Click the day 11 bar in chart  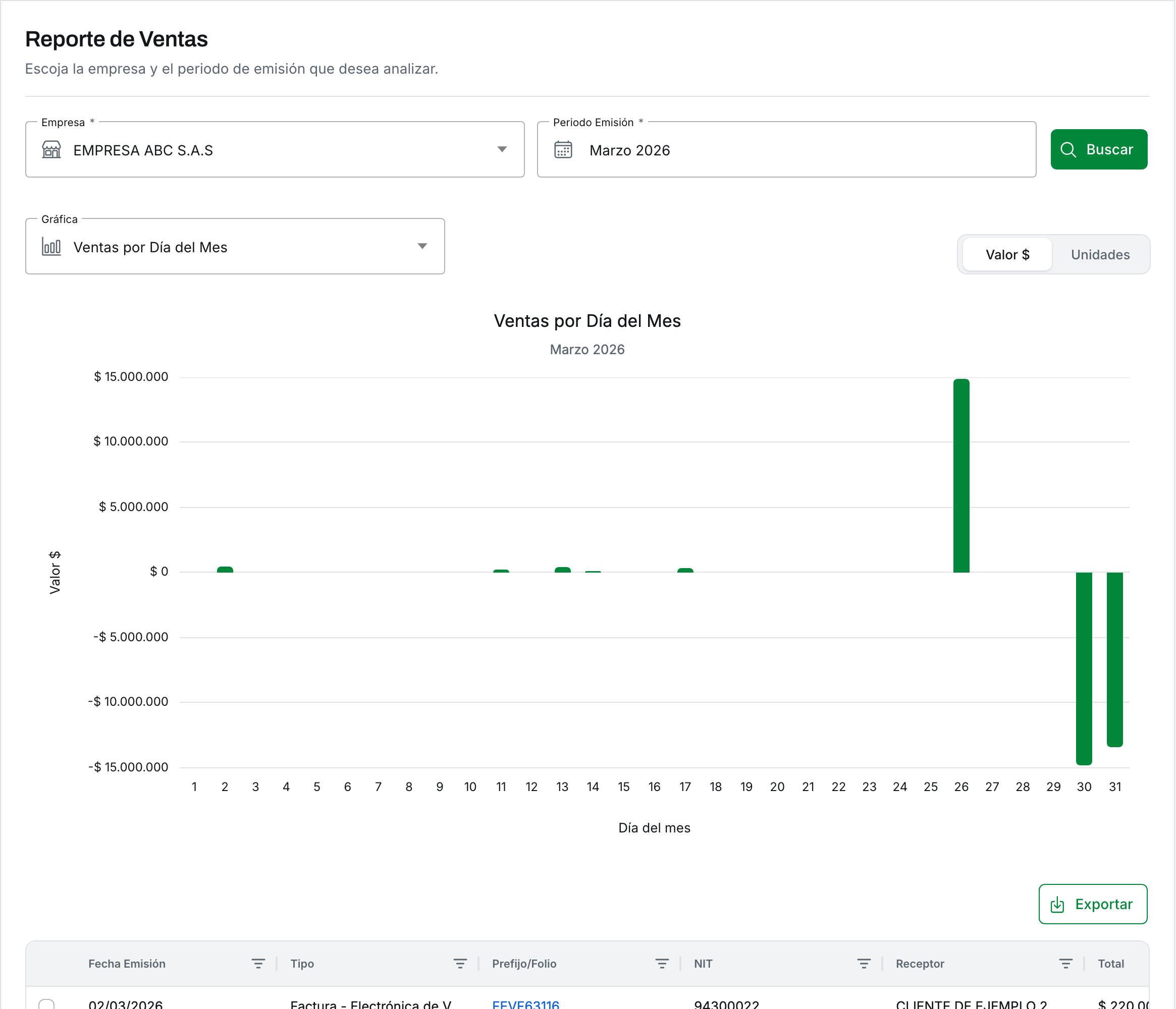coord(501,571)
